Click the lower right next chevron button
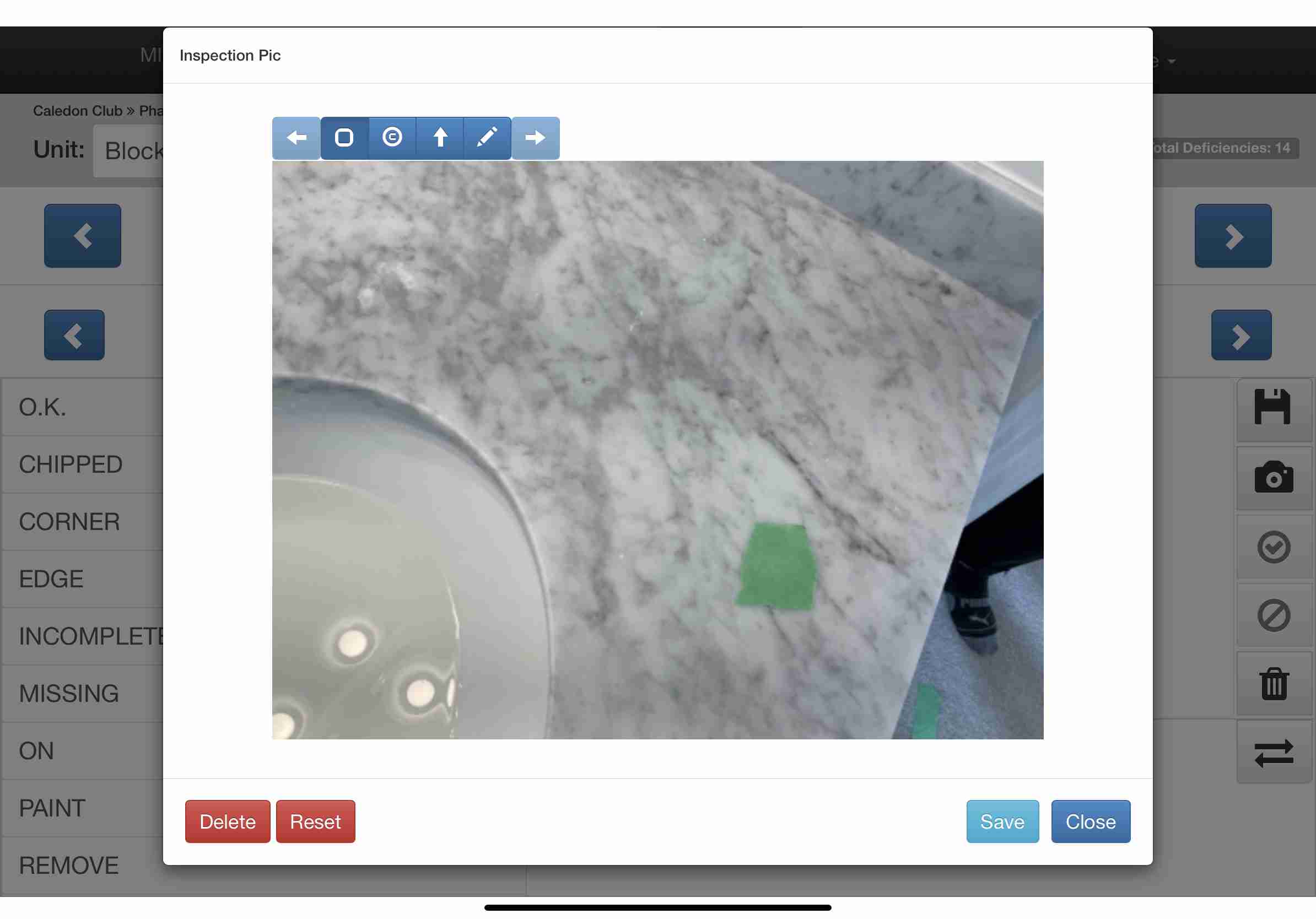The width and height of the screenshot is (1316, 919). point(1241,335)
